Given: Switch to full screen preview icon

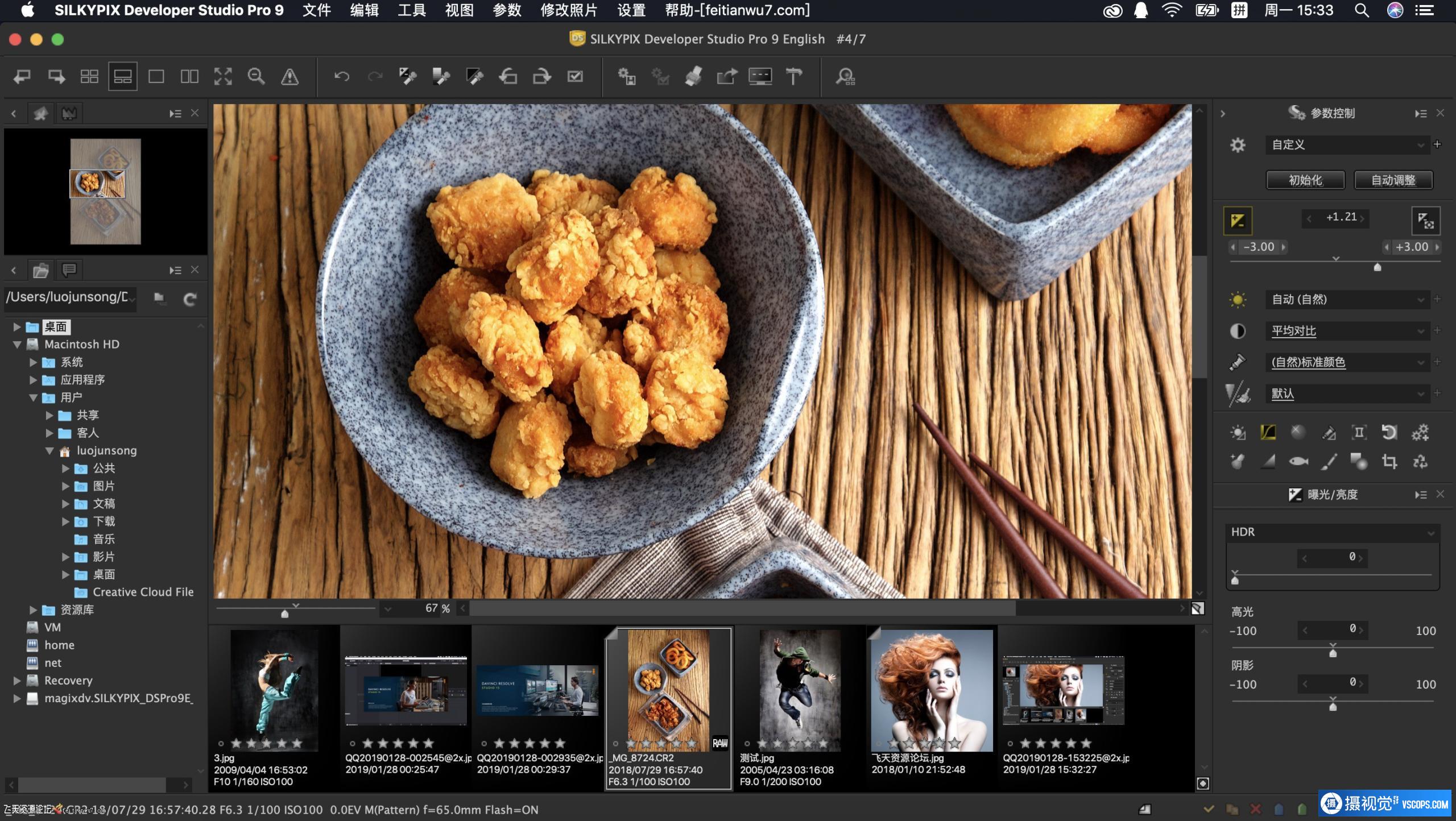Looking at the screenshot, I should coord(223,76).
